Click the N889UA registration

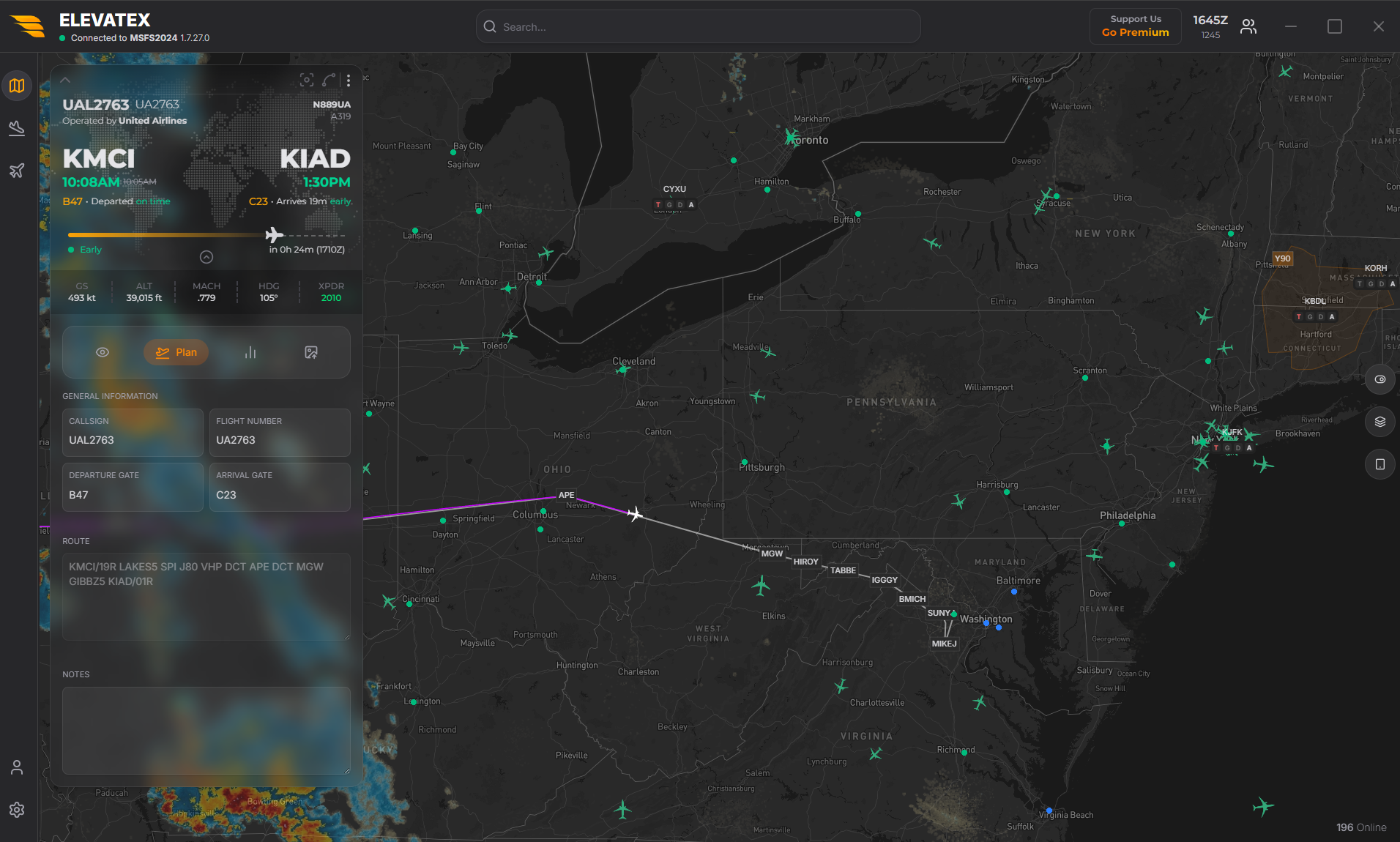332,105
